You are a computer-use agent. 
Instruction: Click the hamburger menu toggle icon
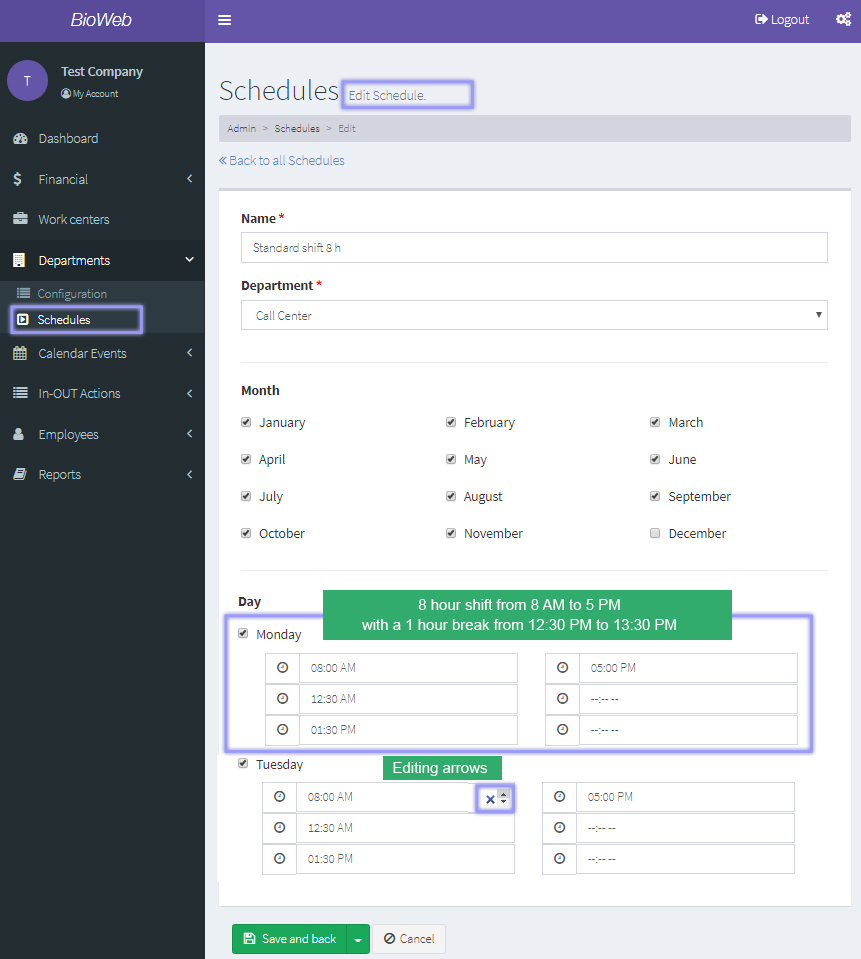click(225, 20)
